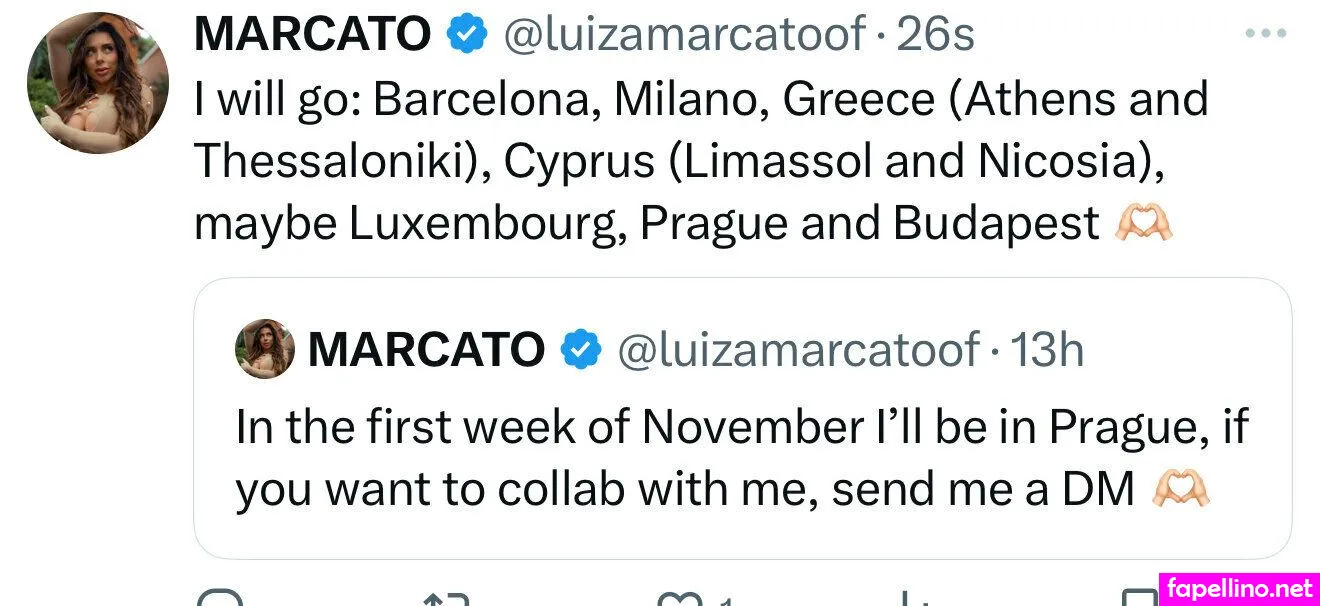Image resolution: width=1320 pixels, height=606 pixels.
Task: Click the MARCATO name in the quoted tweet
Action: (426, 349)
